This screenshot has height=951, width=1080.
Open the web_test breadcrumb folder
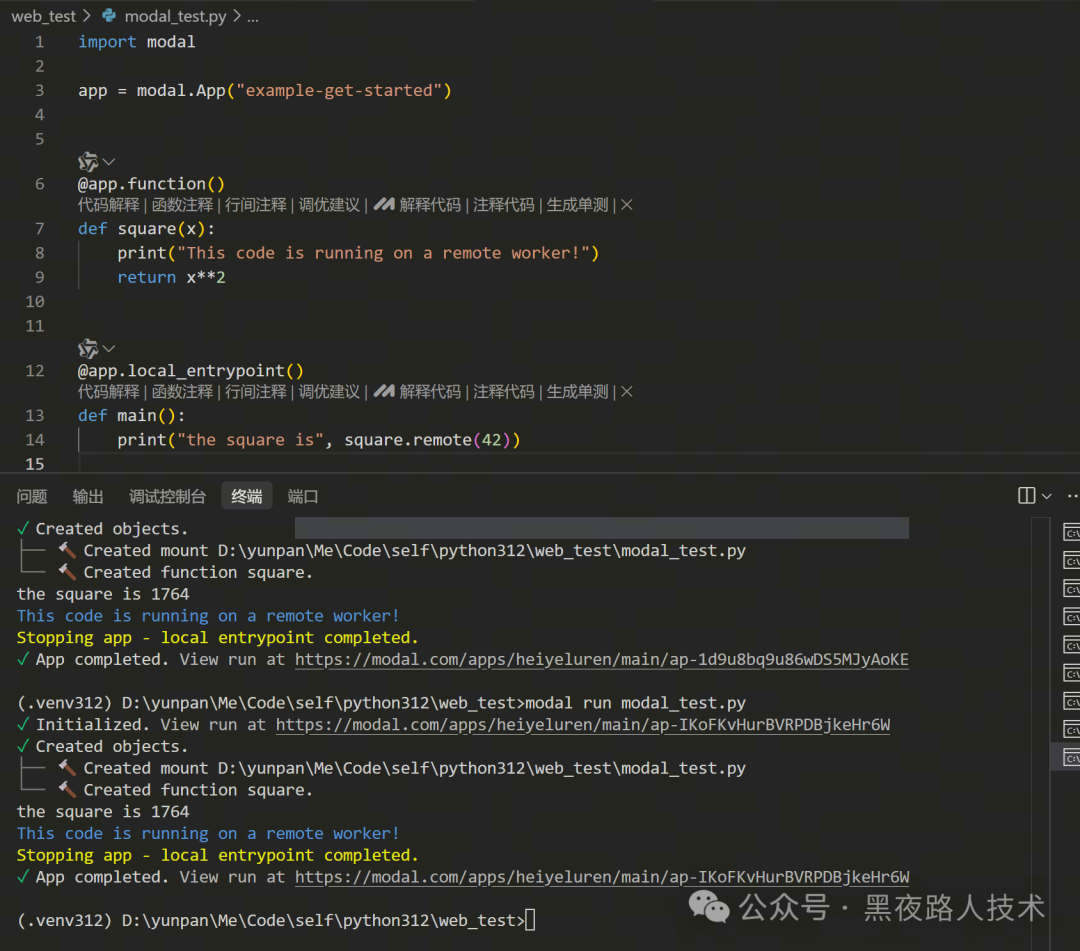[x=43, y=17]
